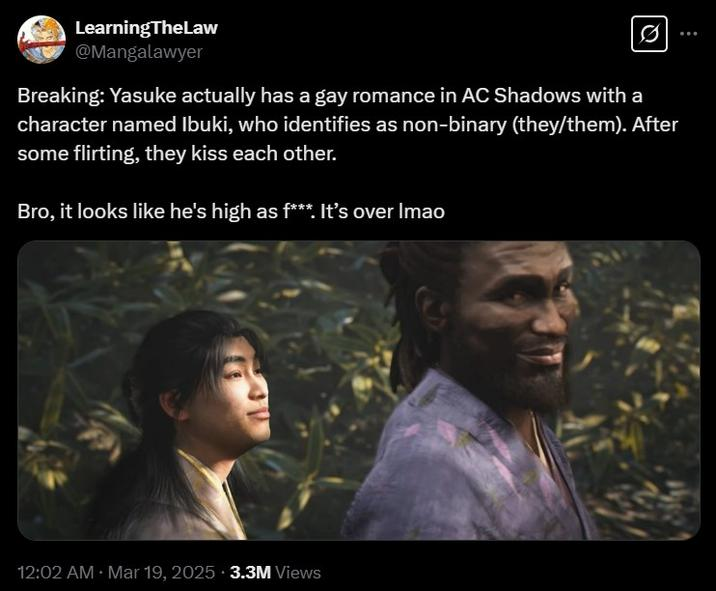The width and height of the screenshot is (716, 591).
Task: Click the "It's over lmao" text
Action: [x=382, y=211]
